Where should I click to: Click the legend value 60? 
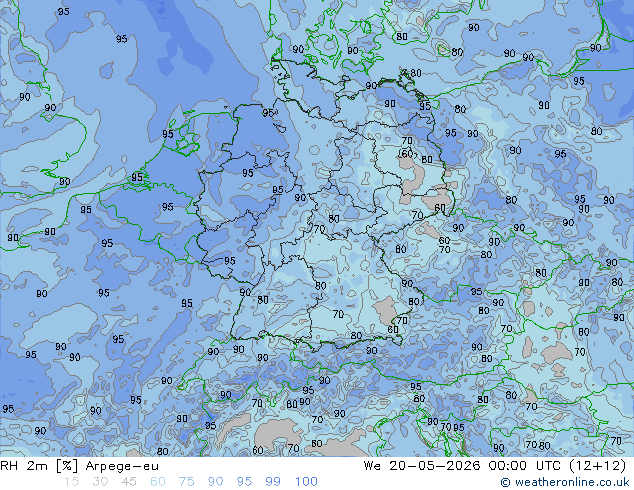click(x=158, y=482)
